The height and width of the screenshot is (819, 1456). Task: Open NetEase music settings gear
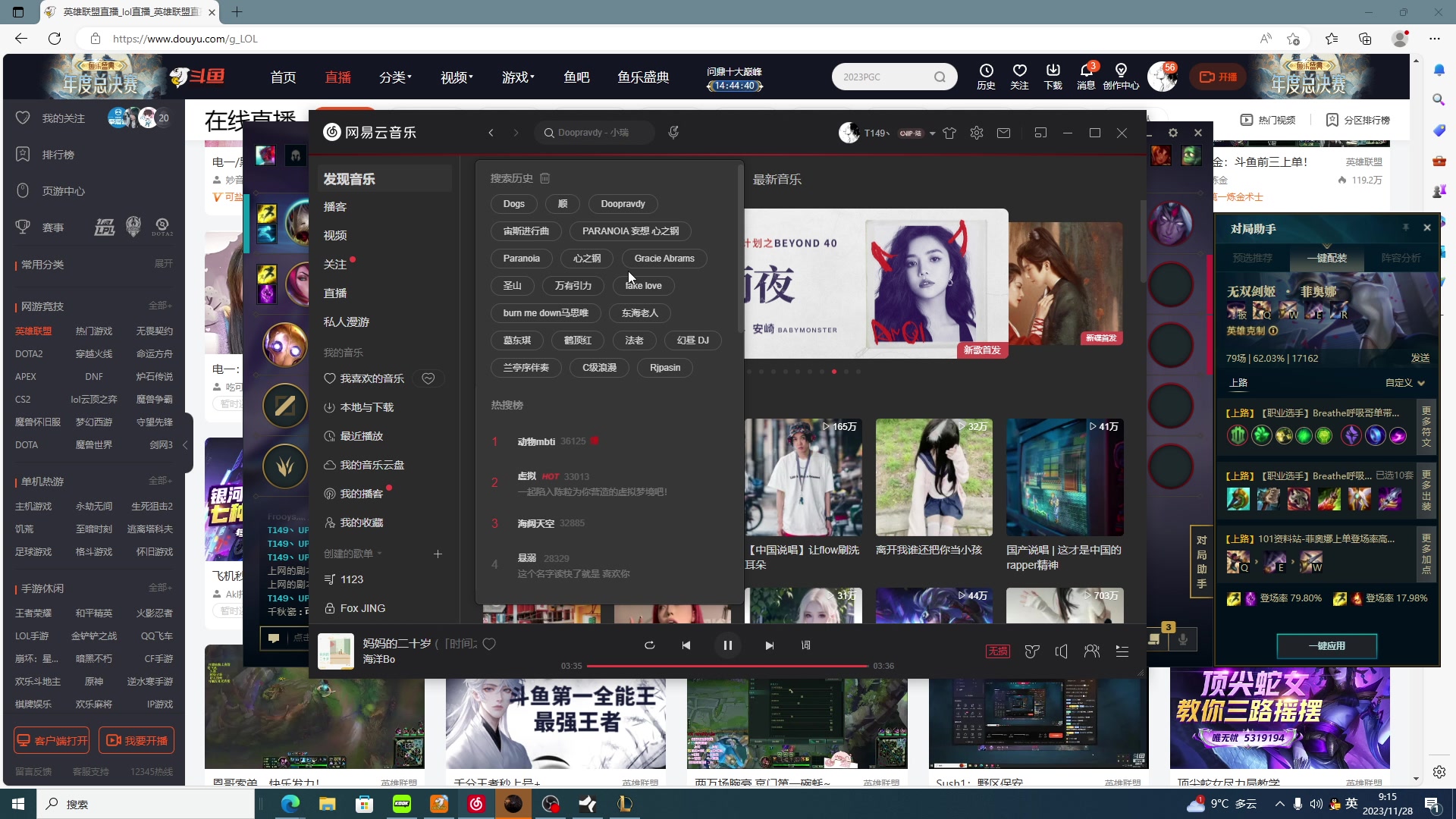(x=977, y=133)
